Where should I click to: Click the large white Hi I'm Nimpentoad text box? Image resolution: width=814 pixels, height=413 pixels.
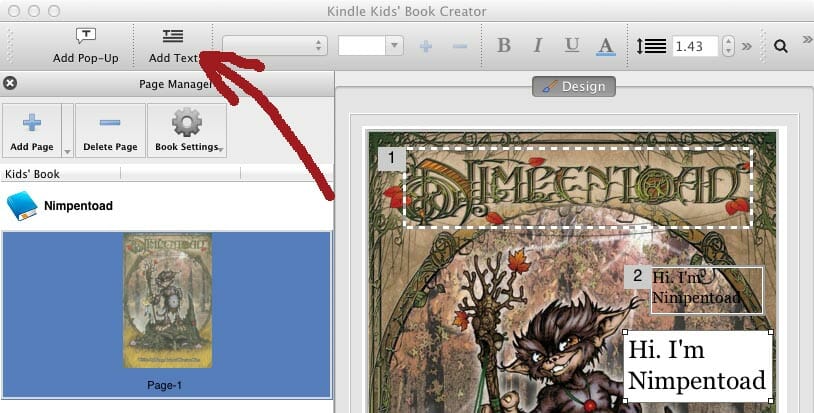[698, 366]
